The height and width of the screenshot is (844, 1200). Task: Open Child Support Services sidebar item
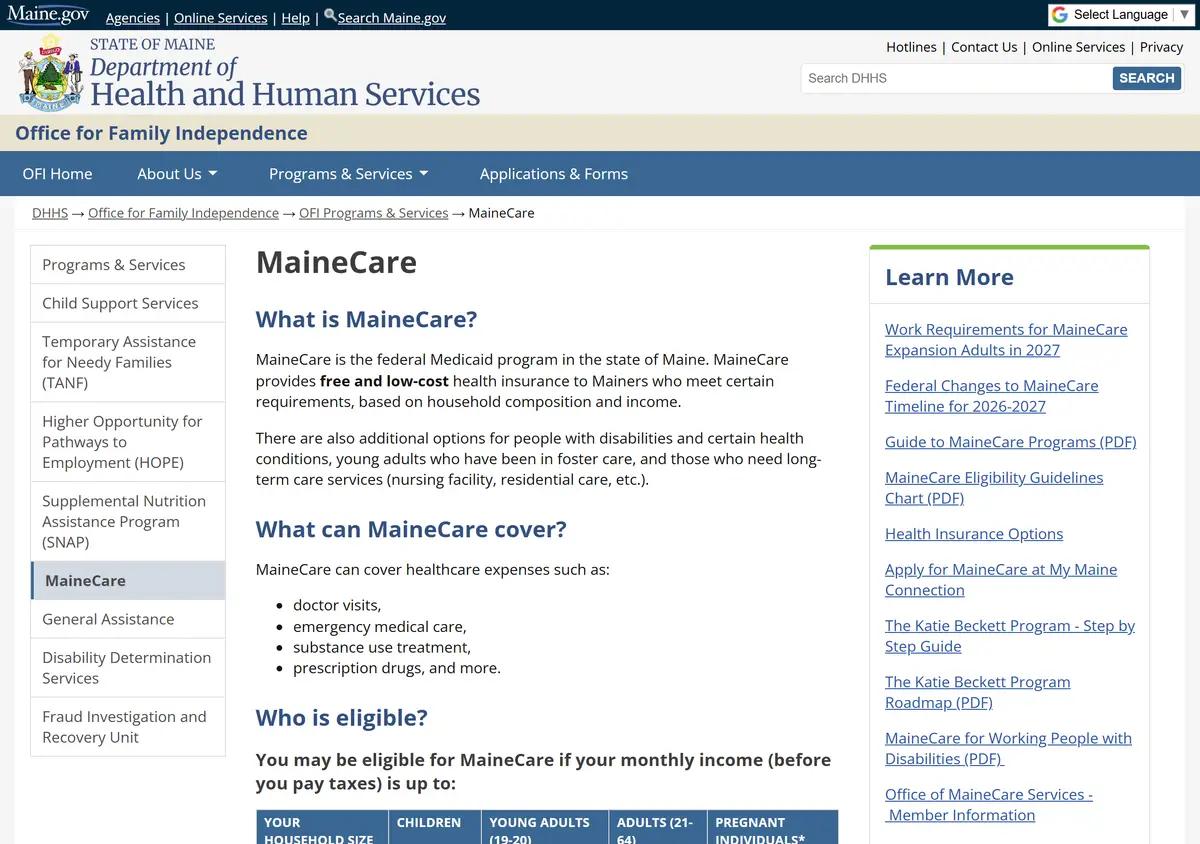128,303
